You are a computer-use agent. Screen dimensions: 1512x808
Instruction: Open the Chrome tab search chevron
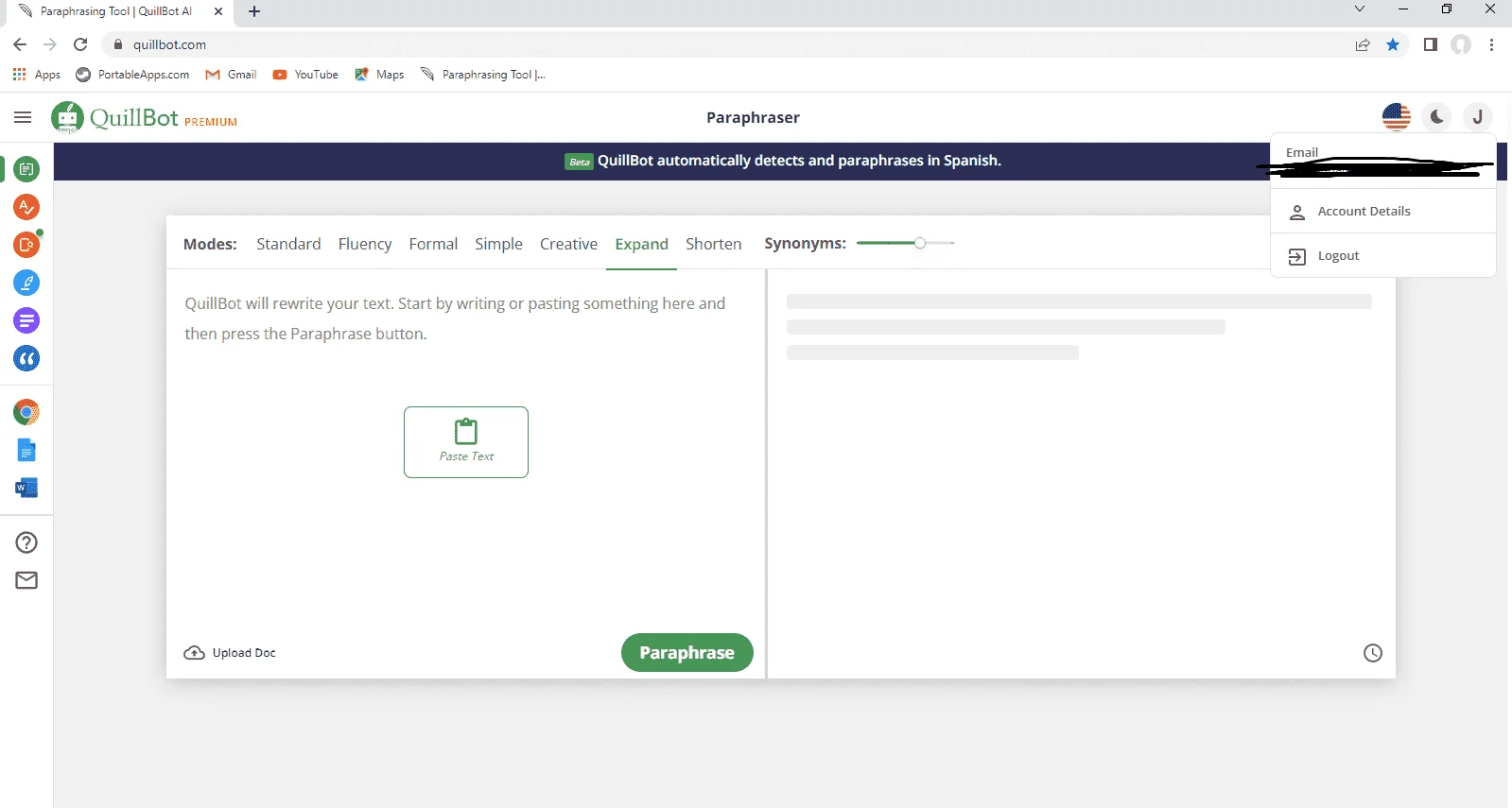point(1360,9)
